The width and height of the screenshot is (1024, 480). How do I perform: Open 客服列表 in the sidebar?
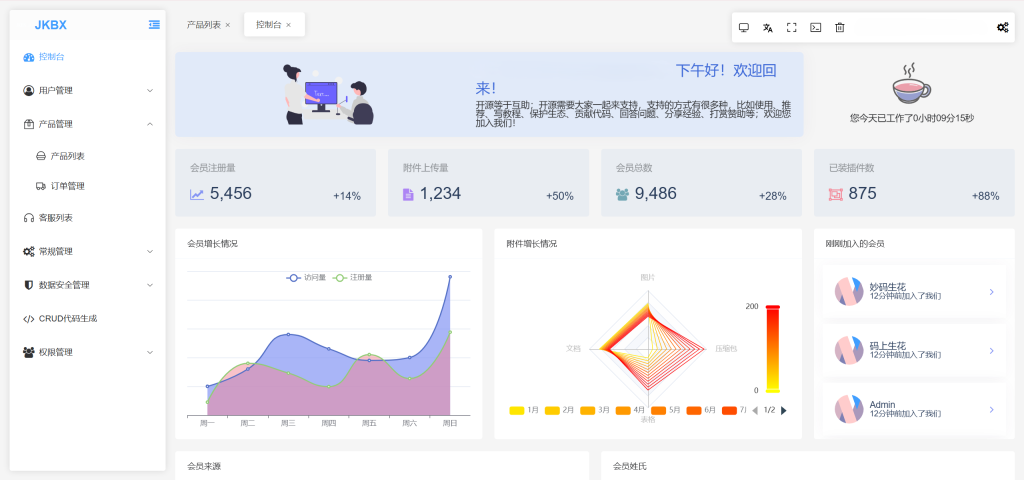pyautogui.click(x=88, y=218)
